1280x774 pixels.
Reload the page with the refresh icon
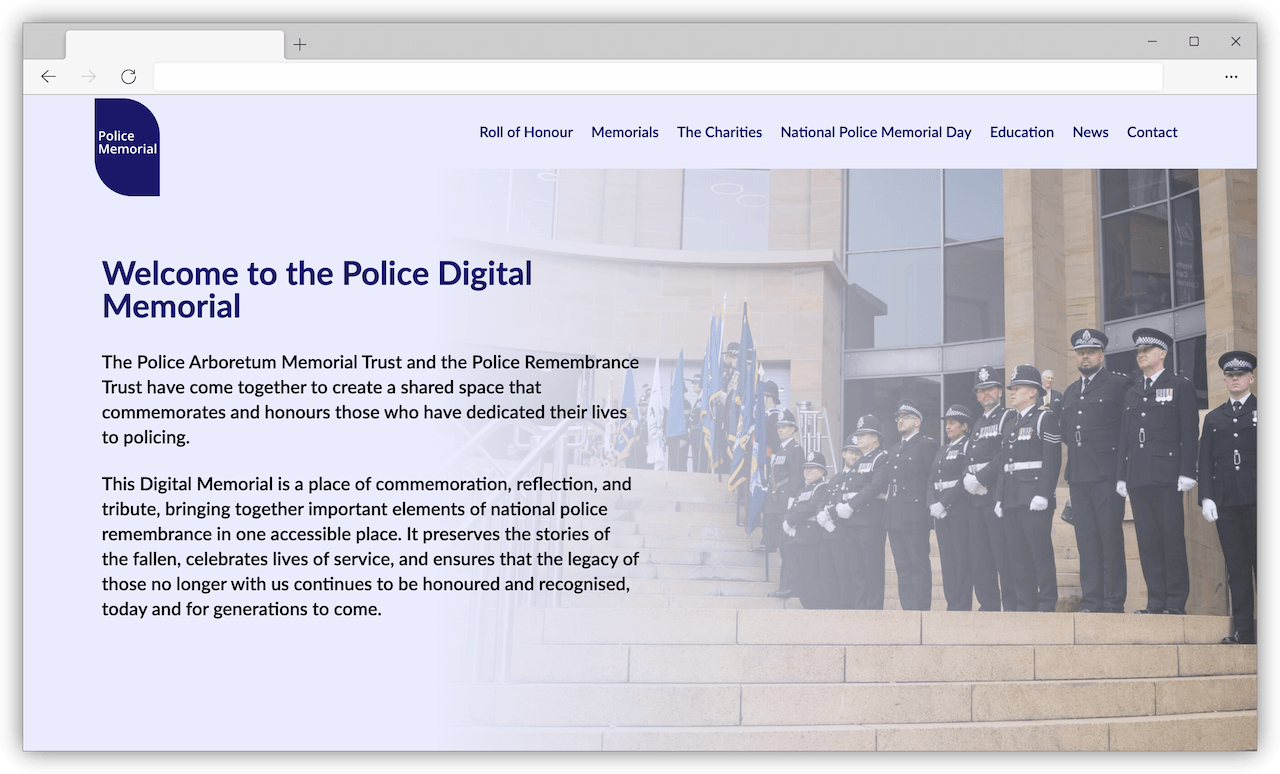128,77
